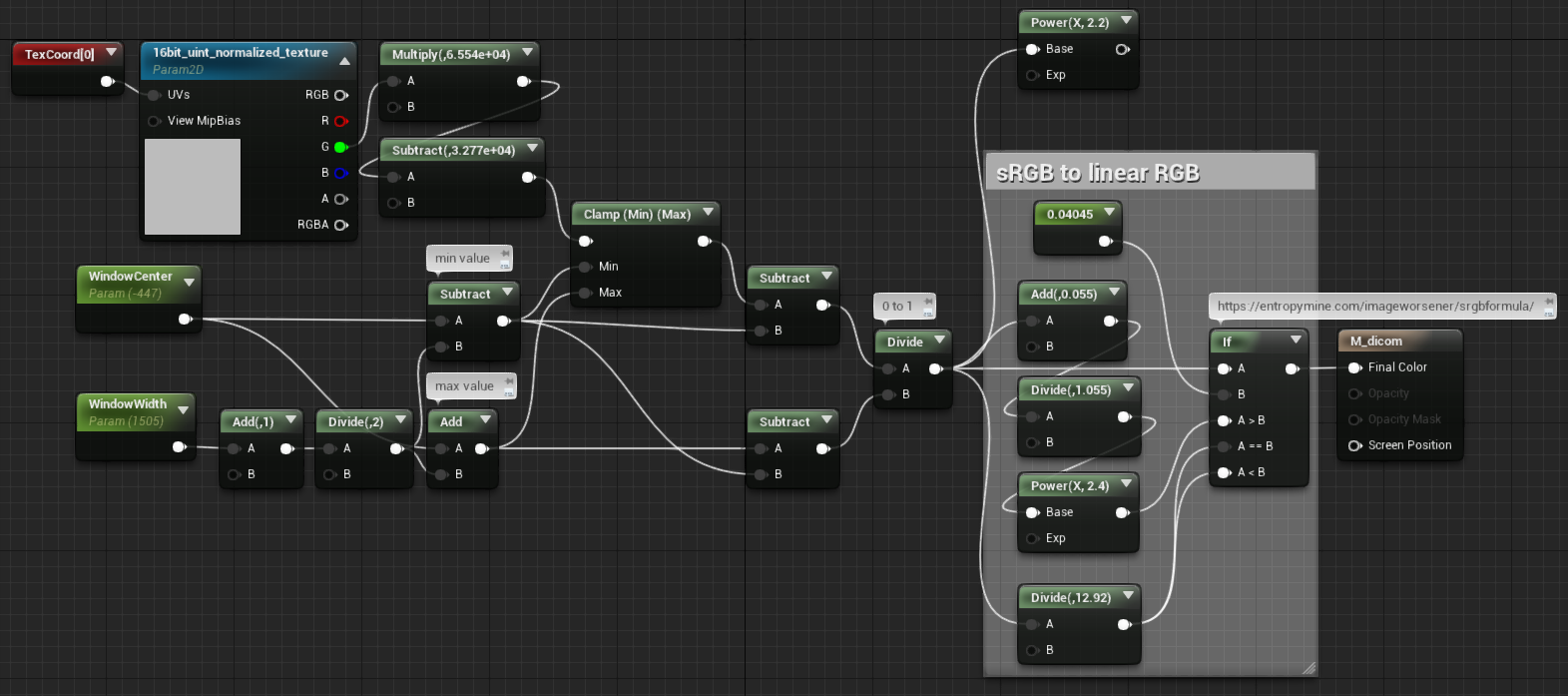Click the '0 to 1' comment text

[x=897, y=307]
